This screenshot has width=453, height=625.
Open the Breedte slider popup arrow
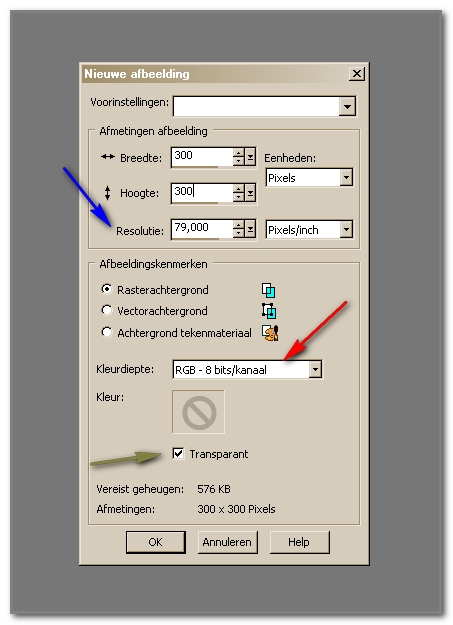click(250, 157)
